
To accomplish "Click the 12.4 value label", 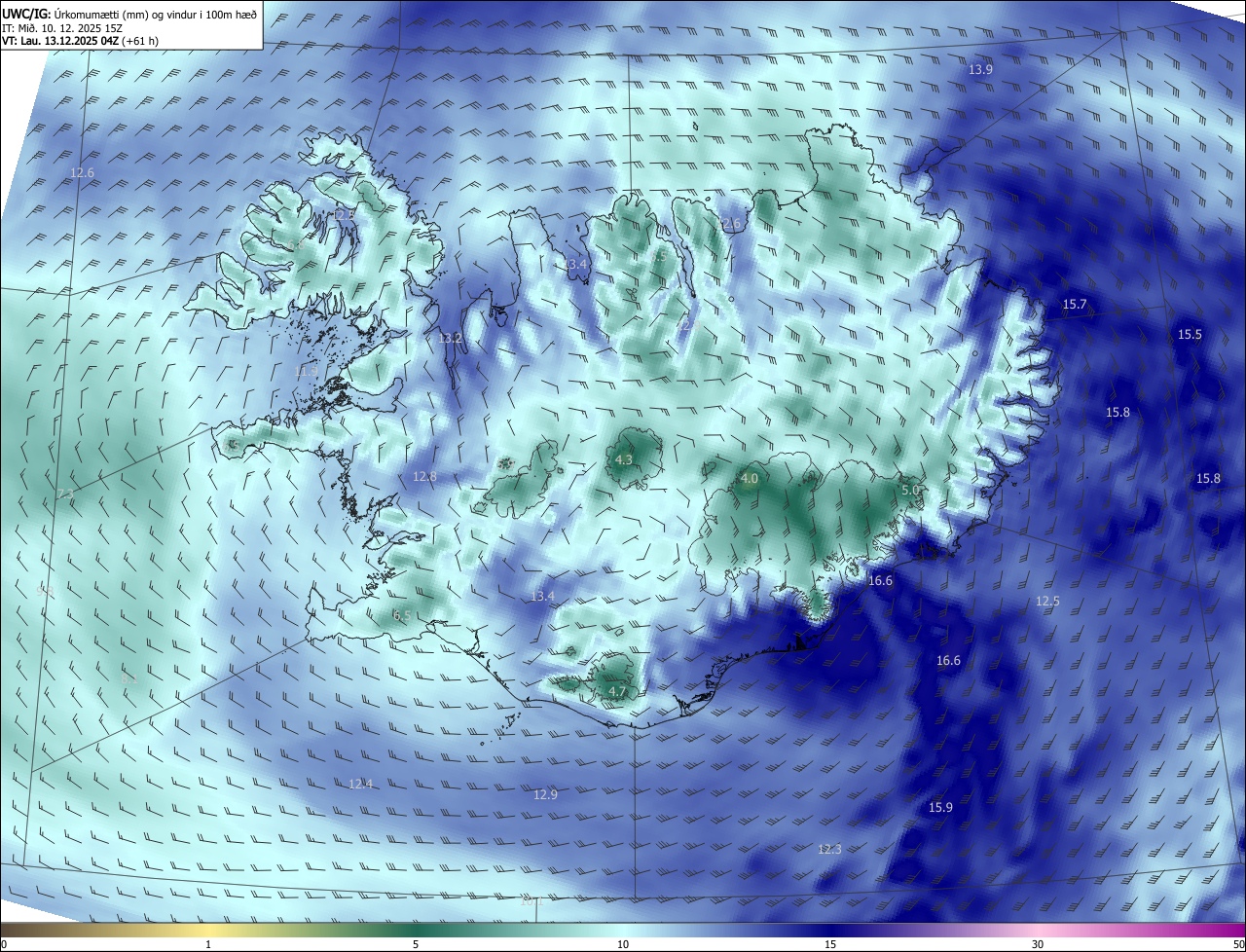I will tap(361, 785).
